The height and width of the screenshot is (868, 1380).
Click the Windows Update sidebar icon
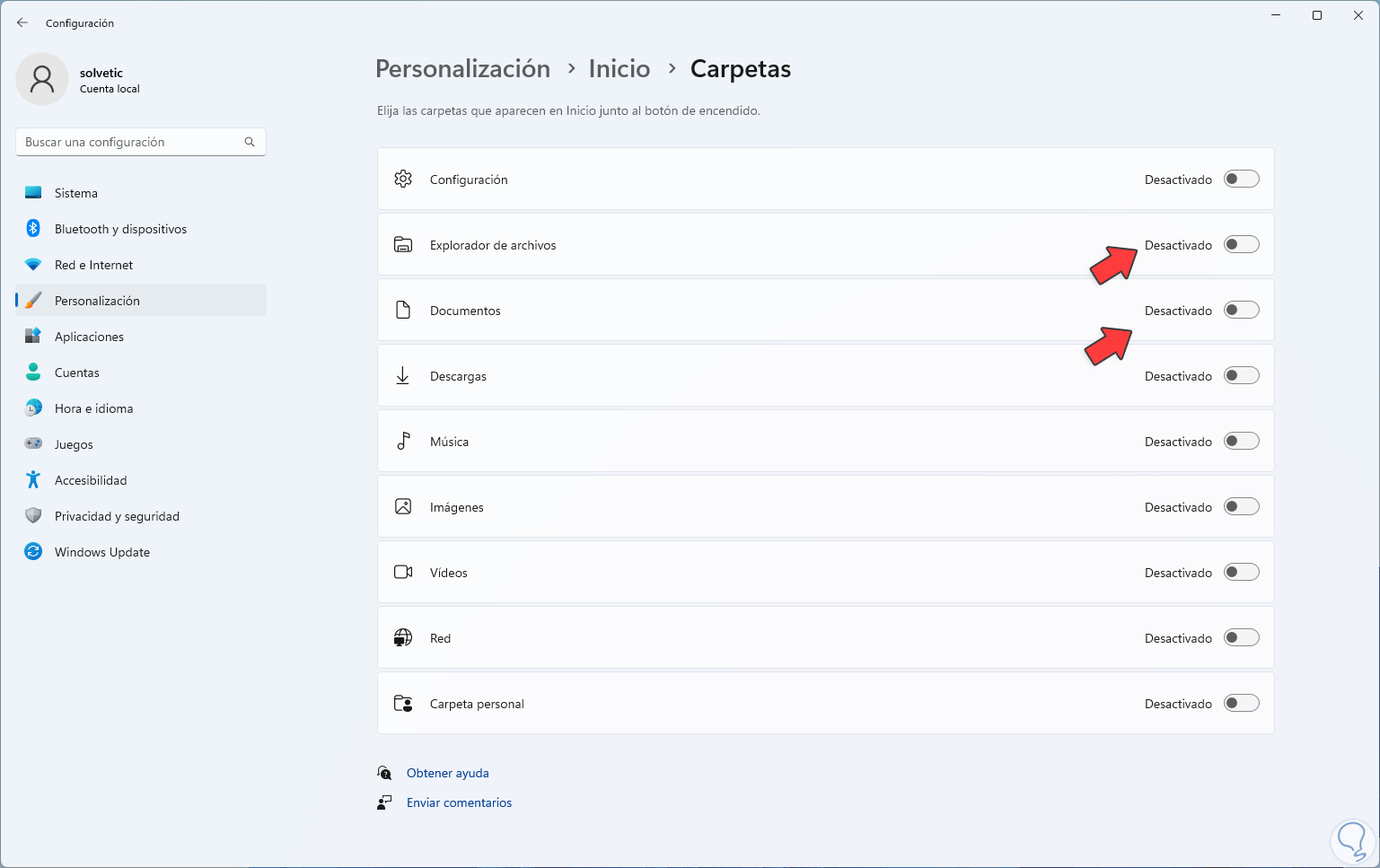pos(33,552)
